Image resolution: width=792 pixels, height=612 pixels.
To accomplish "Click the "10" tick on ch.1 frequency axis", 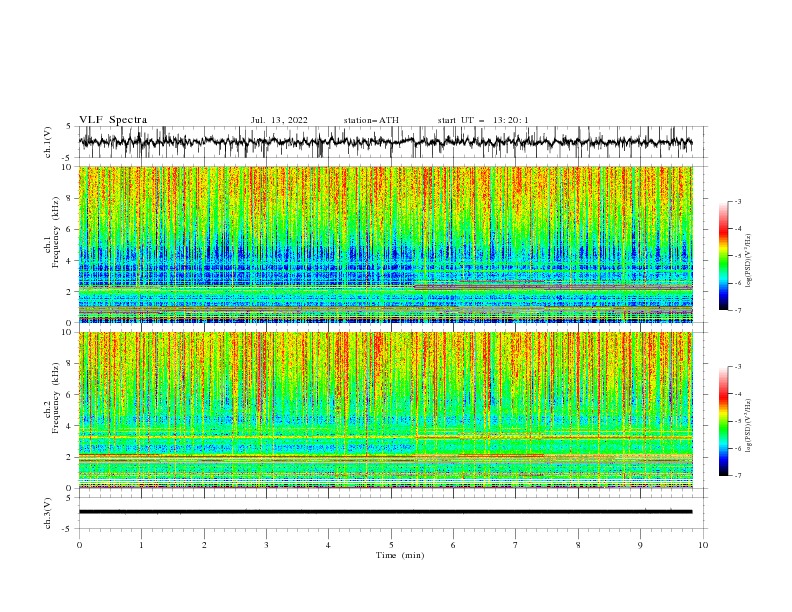I will [68, 167].
